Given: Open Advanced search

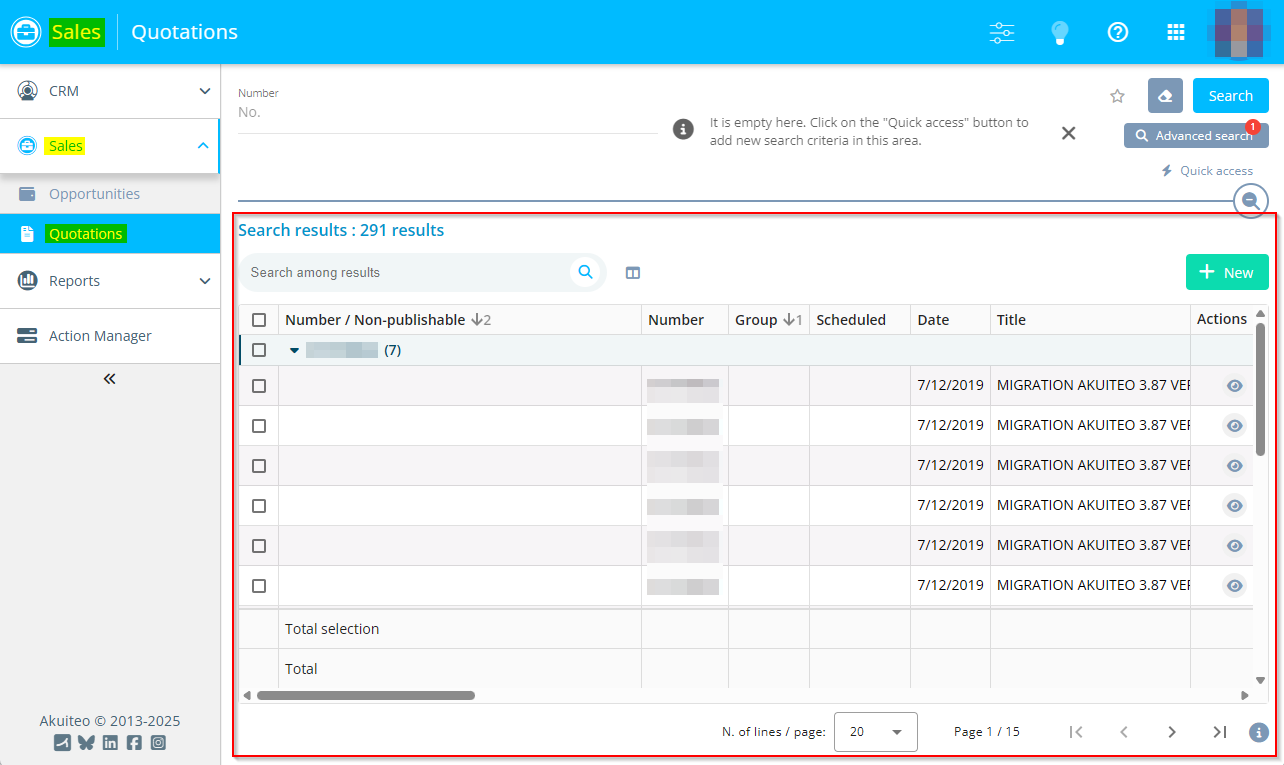Looking at the screenshot, I should tap(1195, 136).
